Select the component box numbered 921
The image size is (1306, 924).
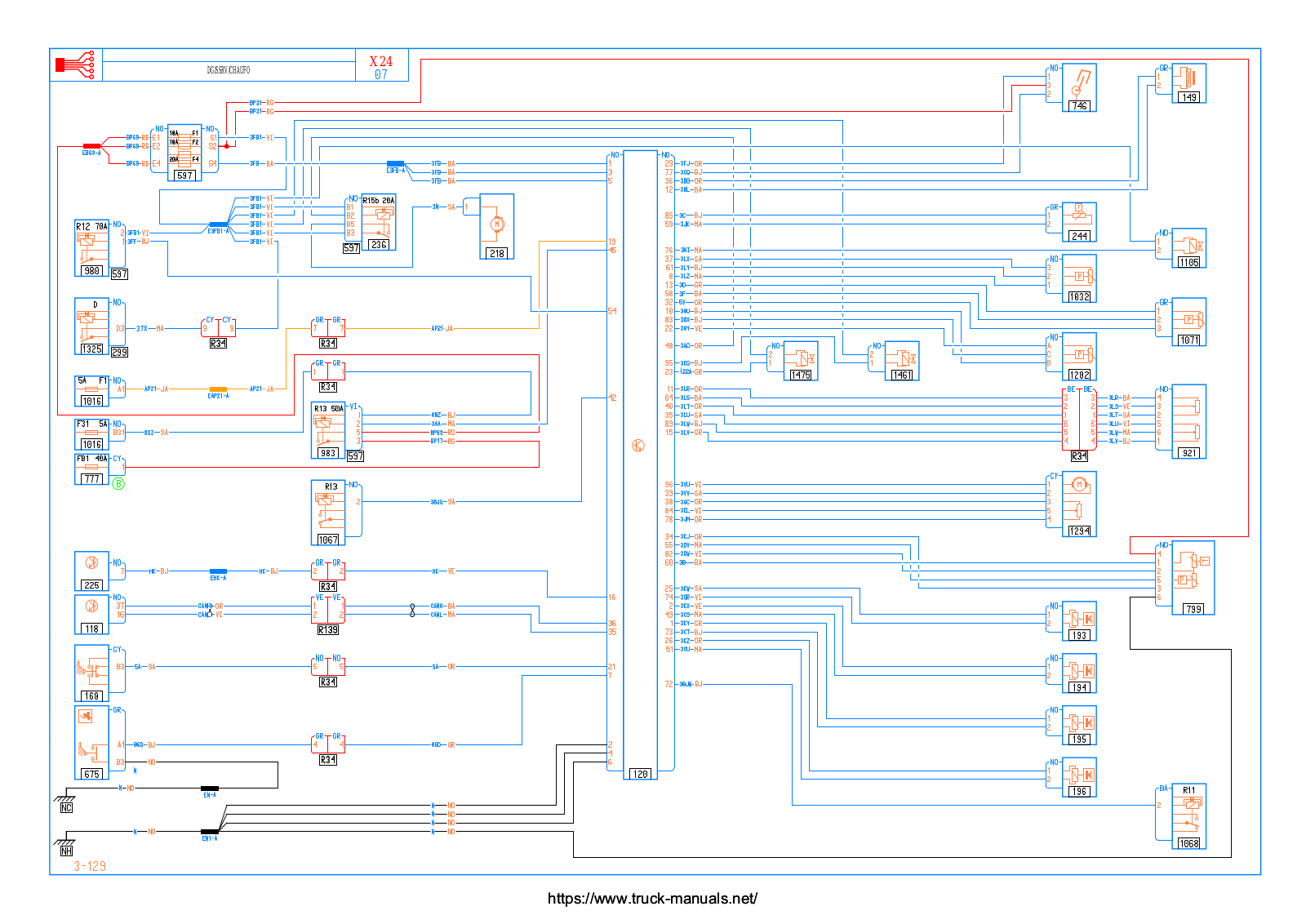pos(1189,422)
